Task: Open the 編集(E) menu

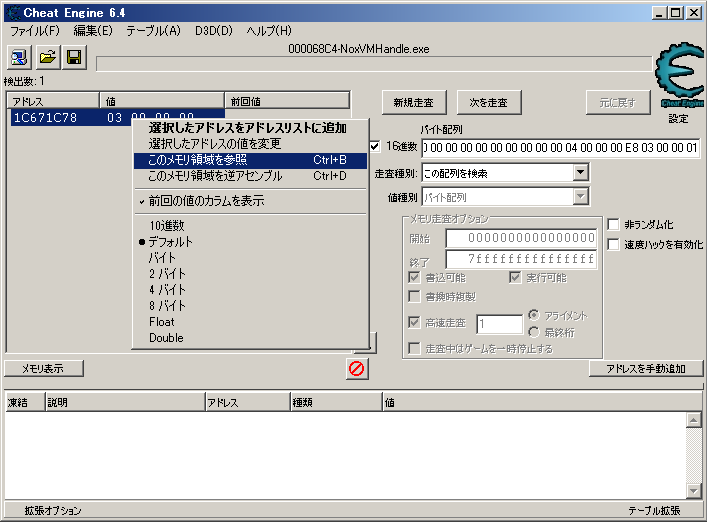Action: click(x=93, y=31)
